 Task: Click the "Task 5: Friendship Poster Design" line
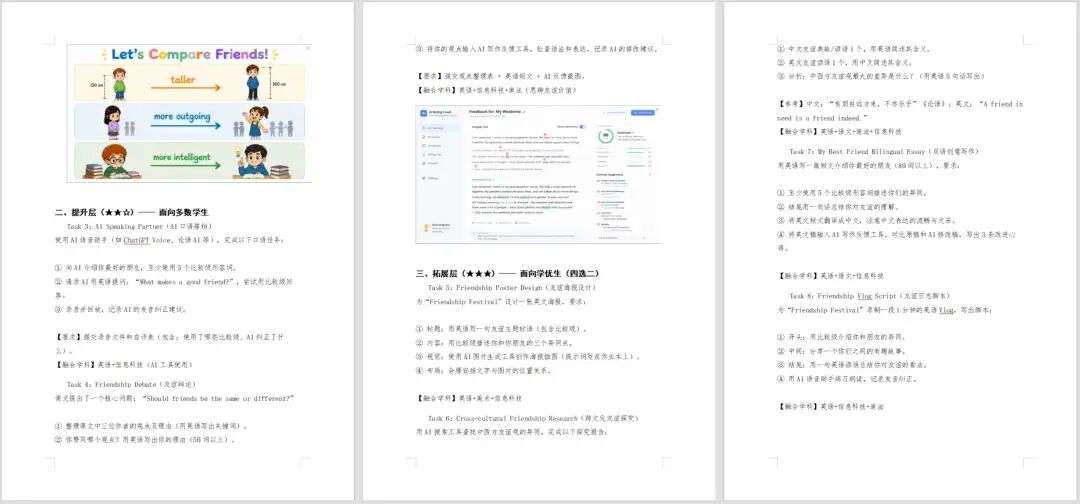(512, 287)
